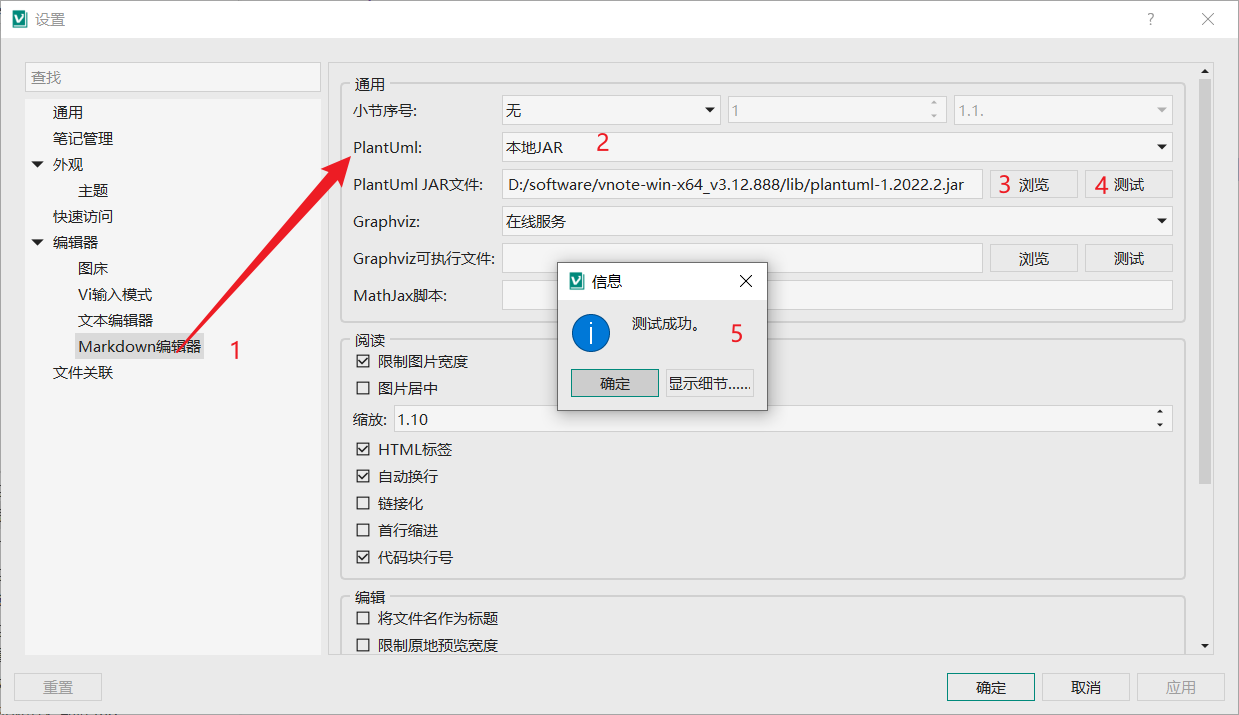The width and height of the screenshot is (1239, 715).
Task: Click the VNote logo in settings title bar
Action: [x=17, y=18]
